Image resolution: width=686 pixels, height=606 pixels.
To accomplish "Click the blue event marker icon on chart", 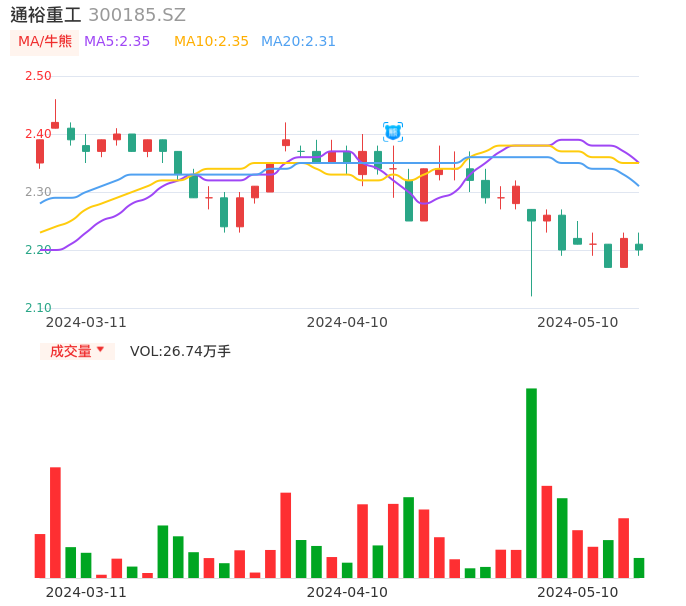I will coord(393,132).
